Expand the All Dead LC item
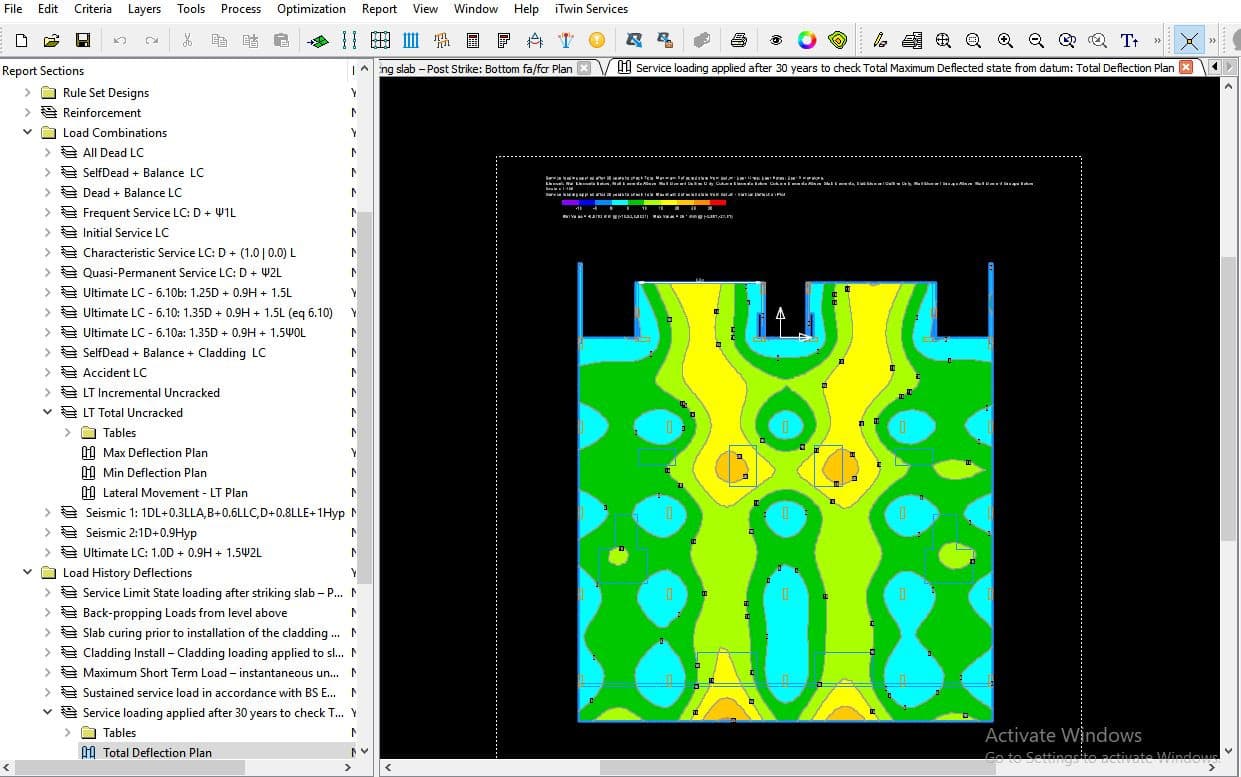The width and height of the screenshot is (1241, 777). pos(47,152)
